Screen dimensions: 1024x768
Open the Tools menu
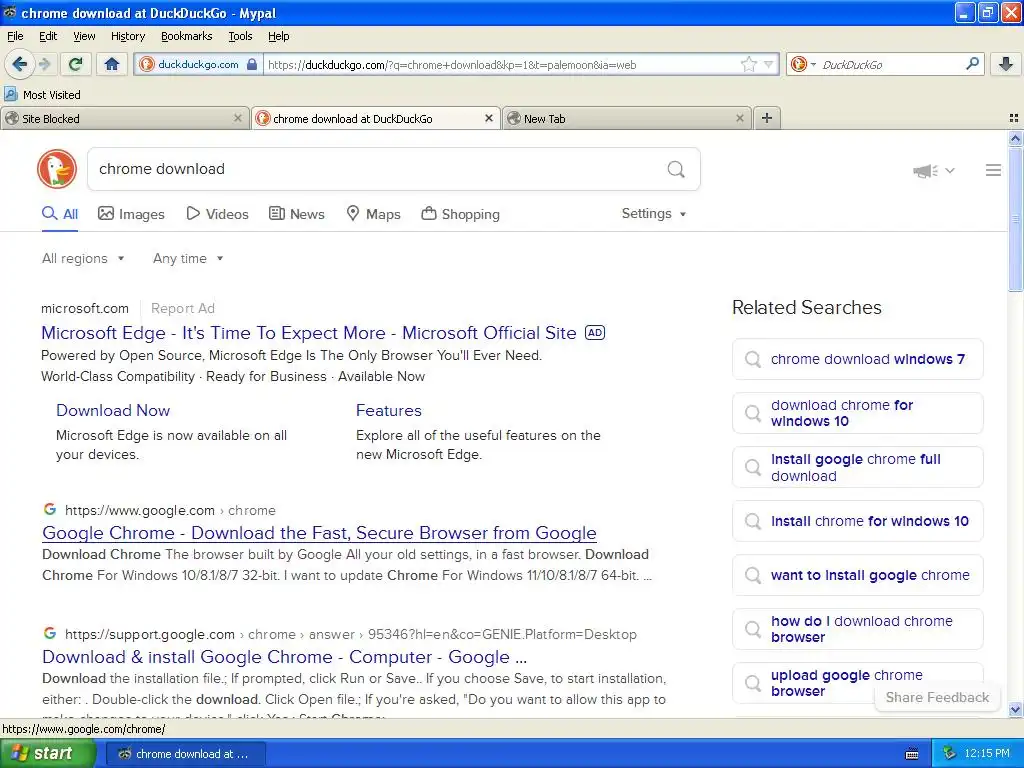(x=240, y=36)
